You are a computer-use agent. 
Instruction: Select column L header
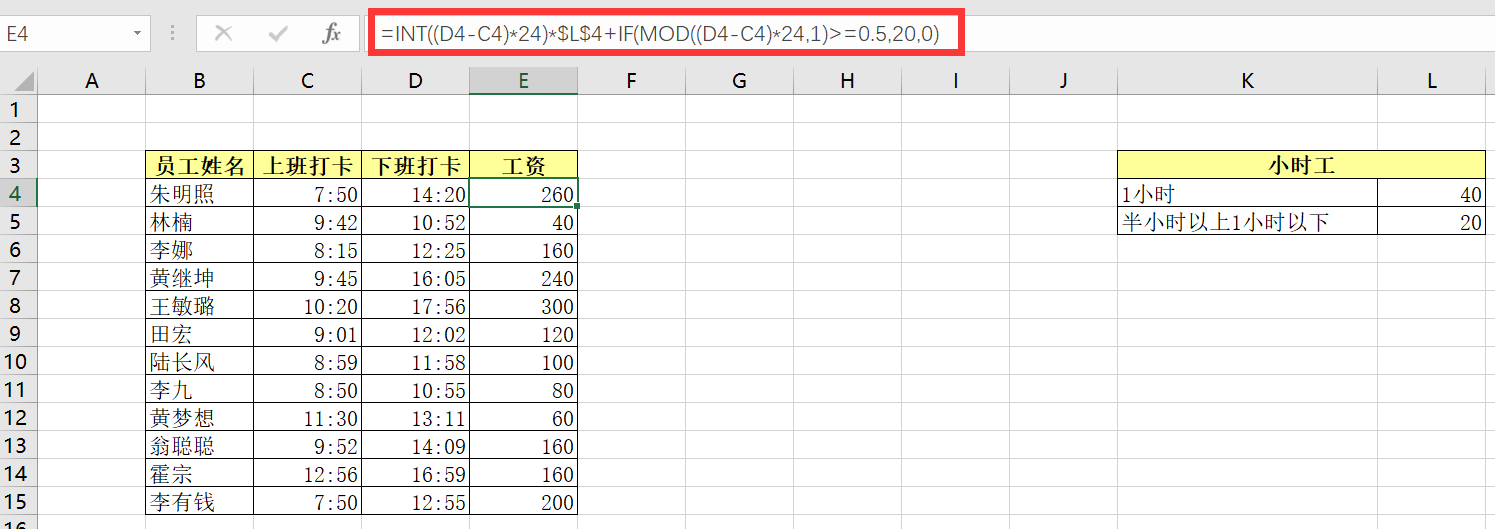[x=1432, y=81]
